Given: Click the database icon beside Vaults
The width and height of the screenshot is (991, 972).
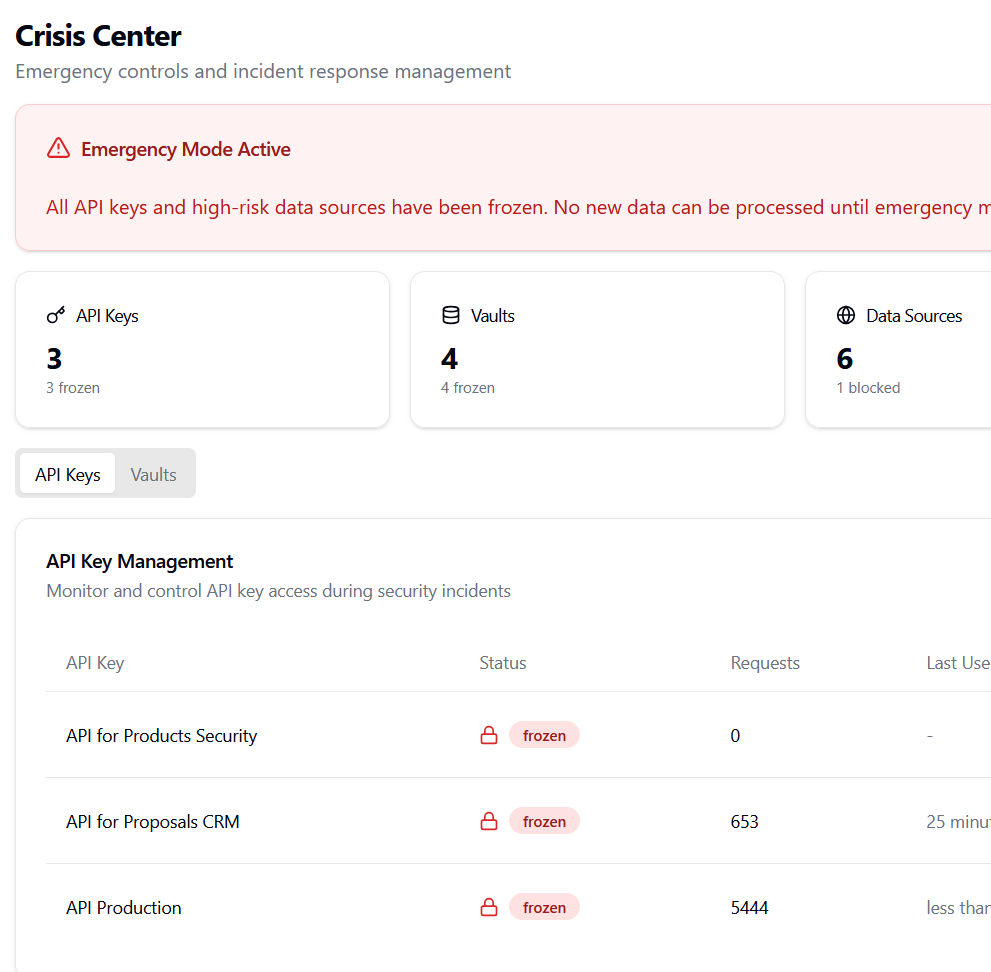Looking at the screenshot, I should point(451,315).
